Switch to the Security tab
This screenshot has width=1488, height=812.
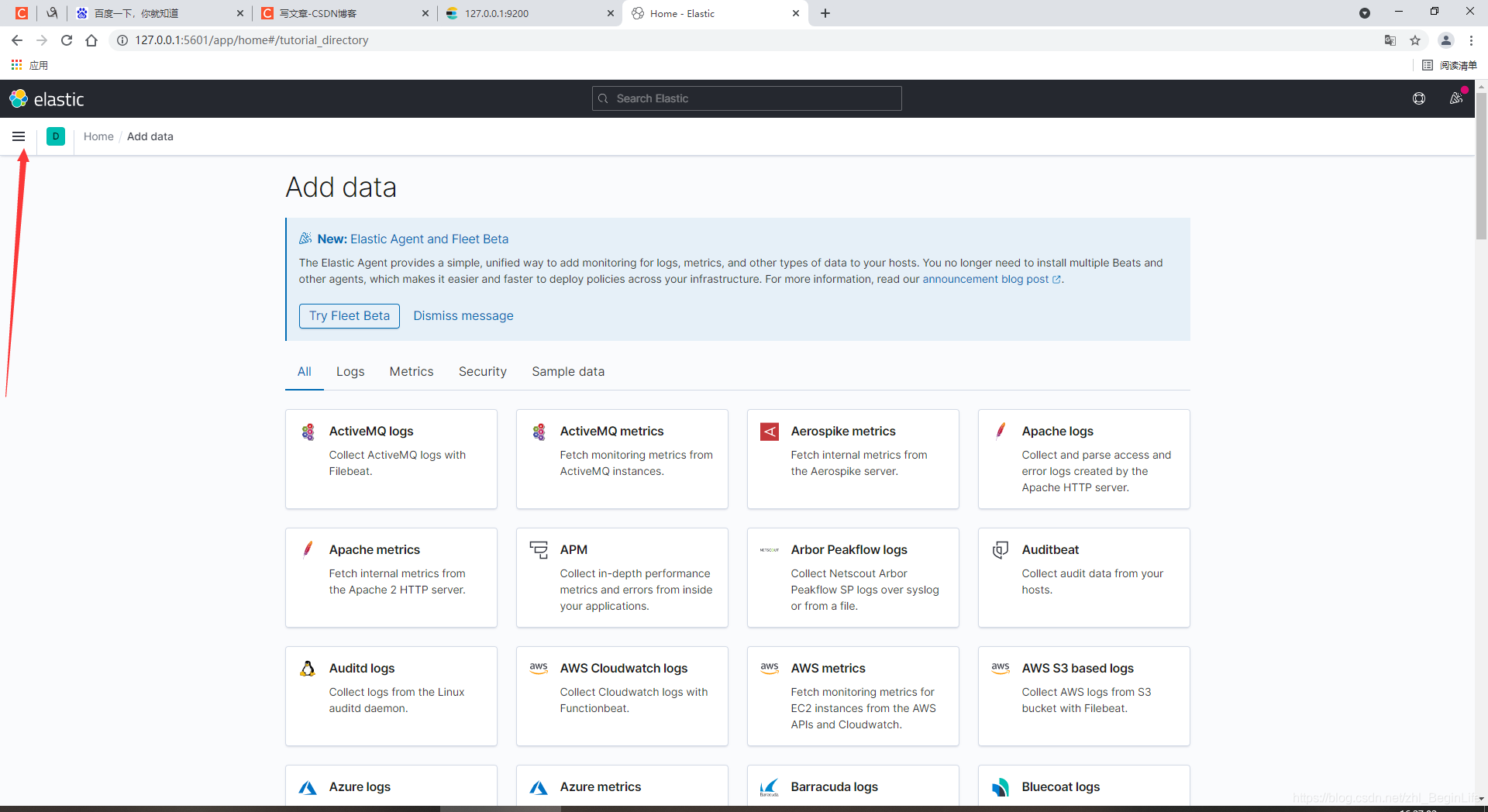[483, 372]
